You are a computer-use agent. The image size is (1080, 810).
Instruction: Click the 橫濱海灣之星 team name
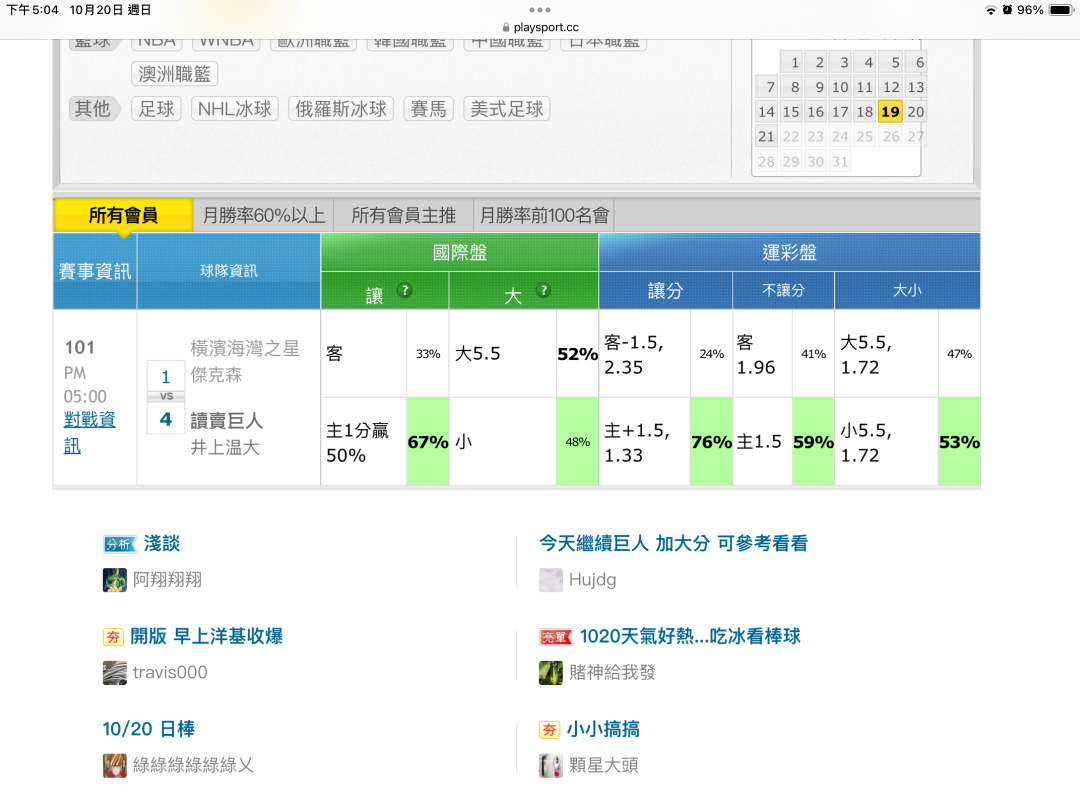point(245,349)
